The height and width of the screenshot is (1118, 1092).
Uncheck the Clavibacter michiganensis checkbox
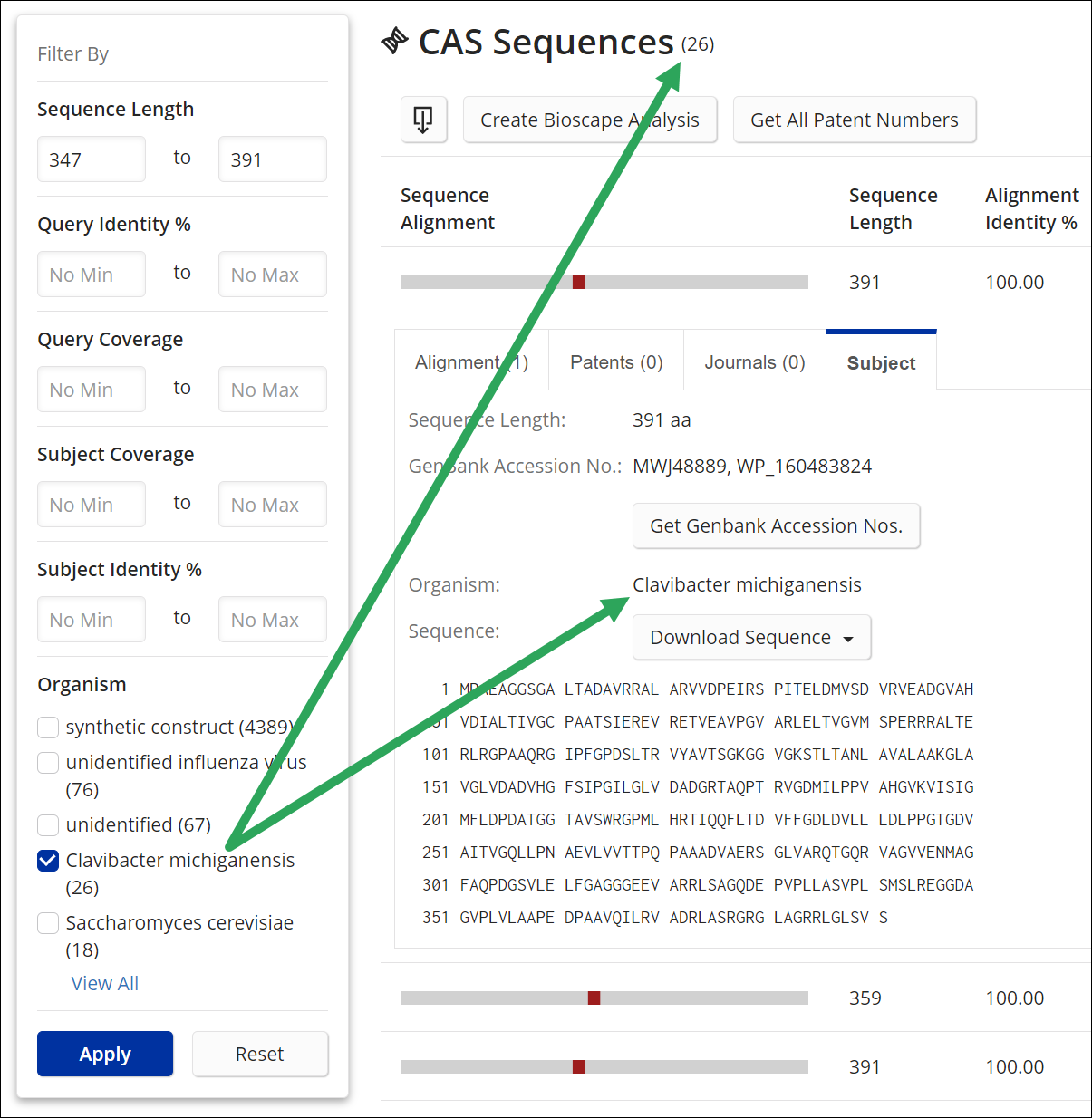[x=48, y=861]
